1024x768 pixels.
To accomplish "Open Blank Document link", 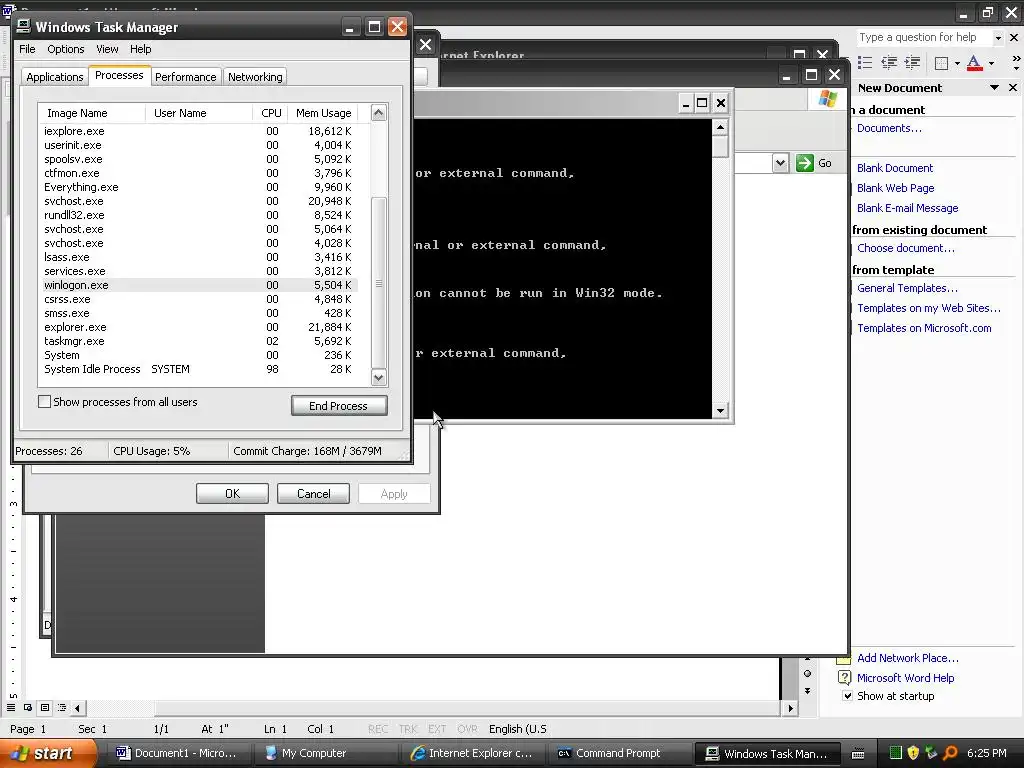I will [895, 168].
